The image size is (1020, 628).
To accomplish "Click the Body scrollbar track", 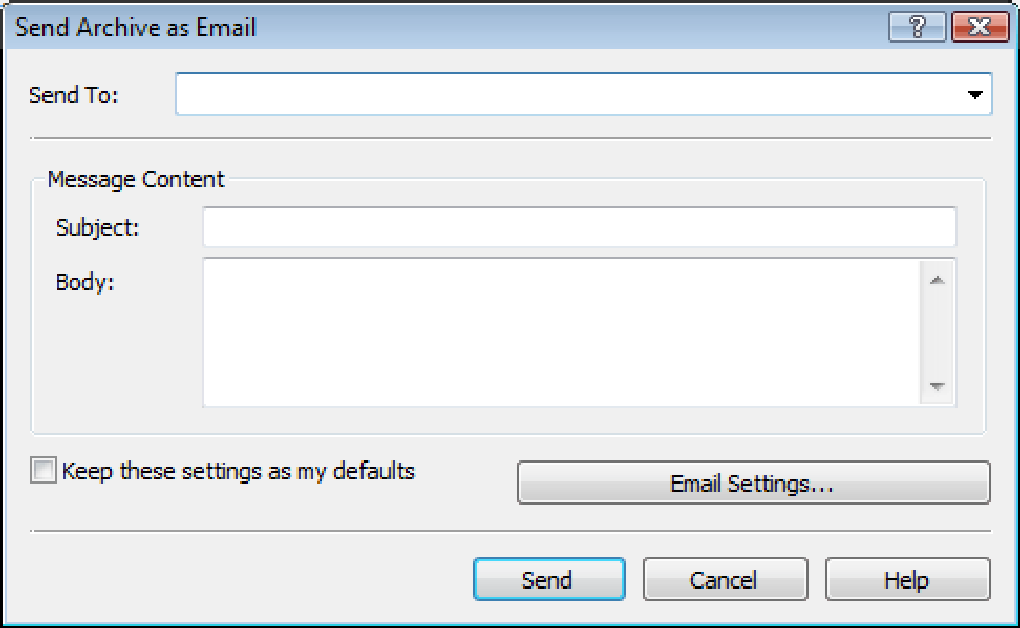I will coord(937,332).
